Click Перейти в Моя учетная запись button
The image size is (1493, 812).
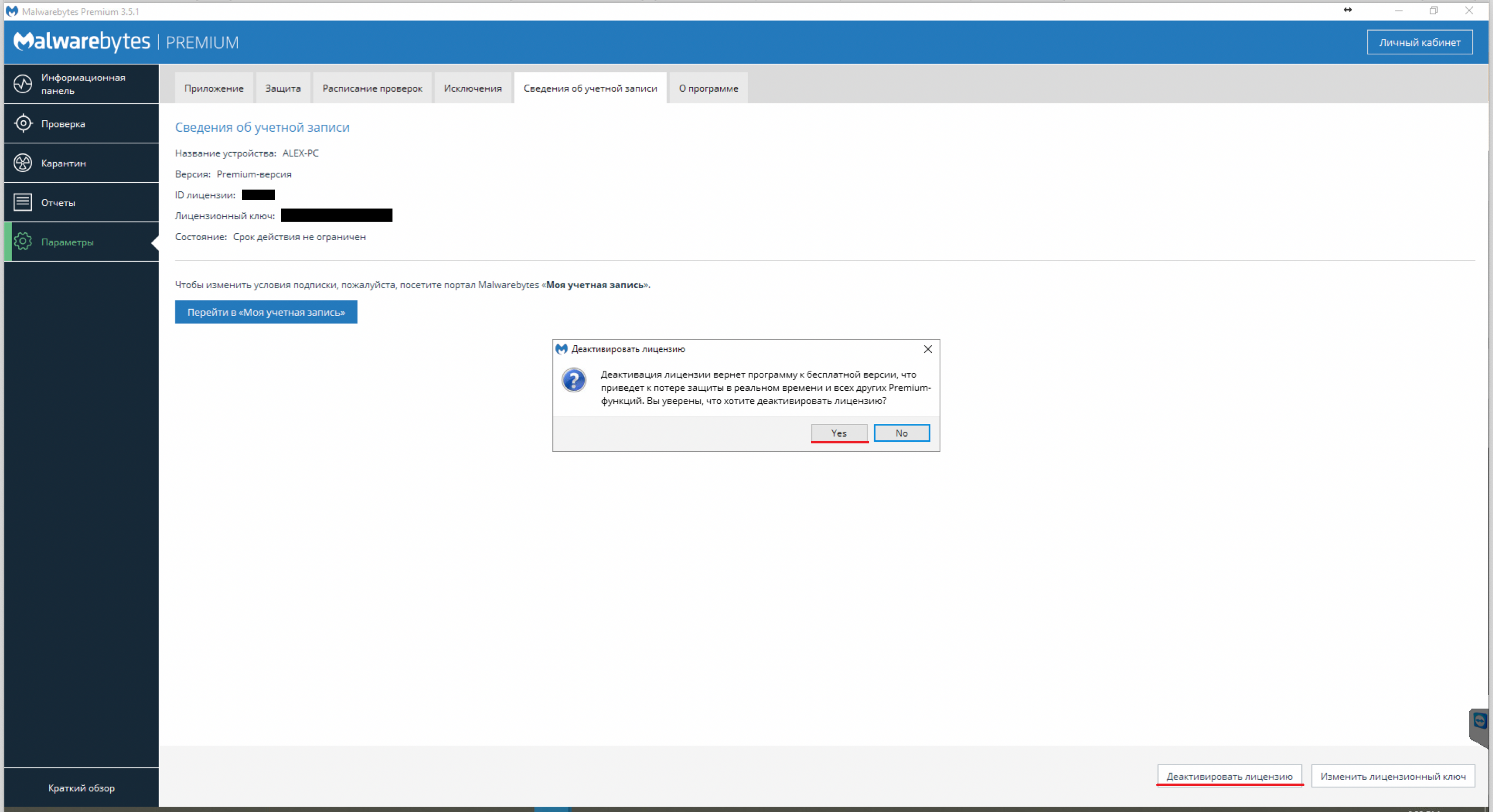265,311
